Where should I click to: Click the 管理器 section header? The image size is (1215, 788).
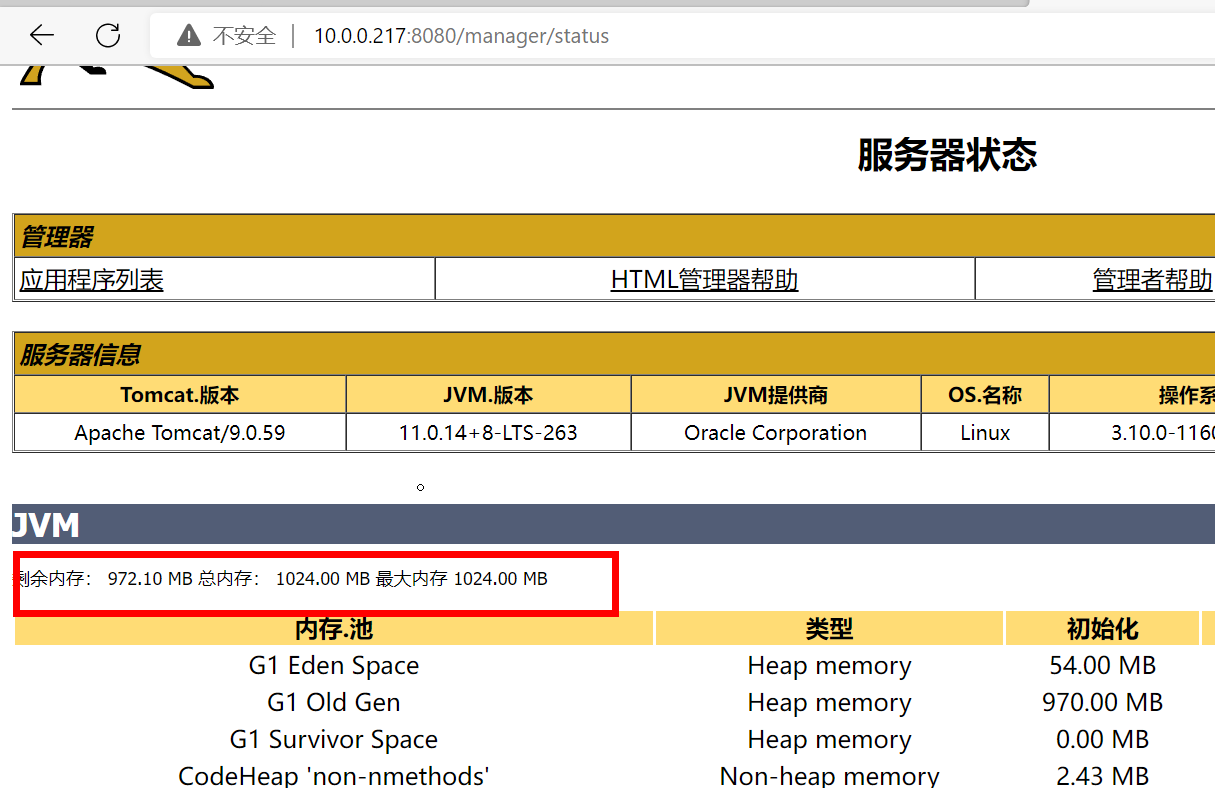(x=614, y=237)
